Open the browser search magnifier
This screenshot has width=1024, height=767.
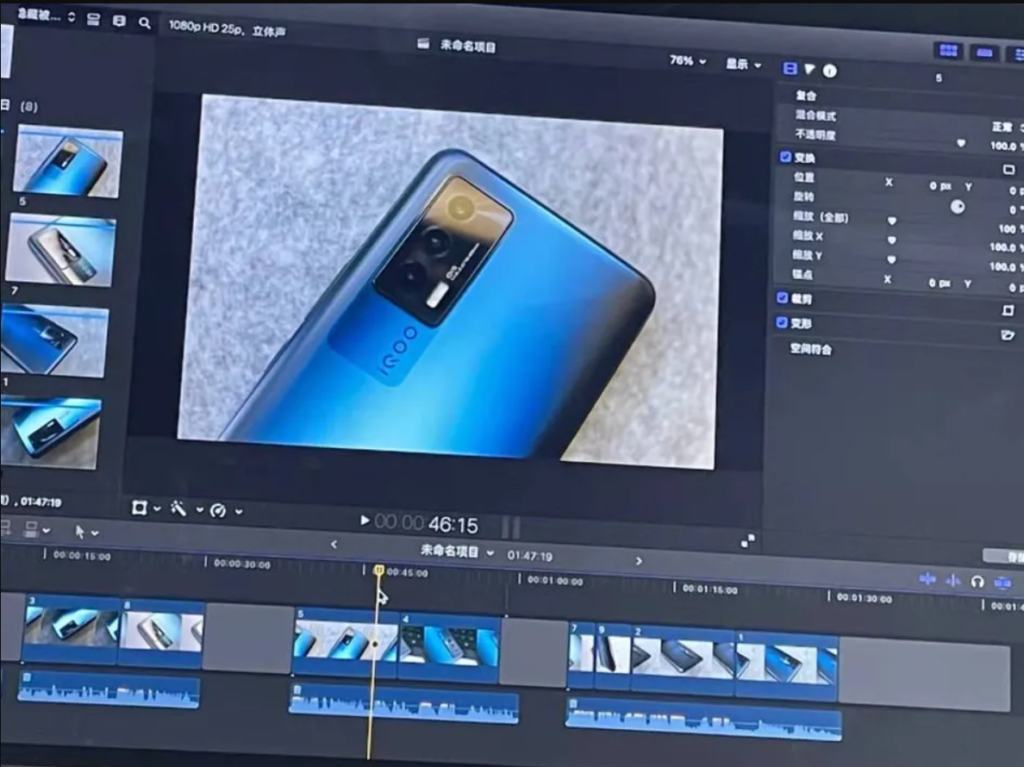(x=144, y=24)
